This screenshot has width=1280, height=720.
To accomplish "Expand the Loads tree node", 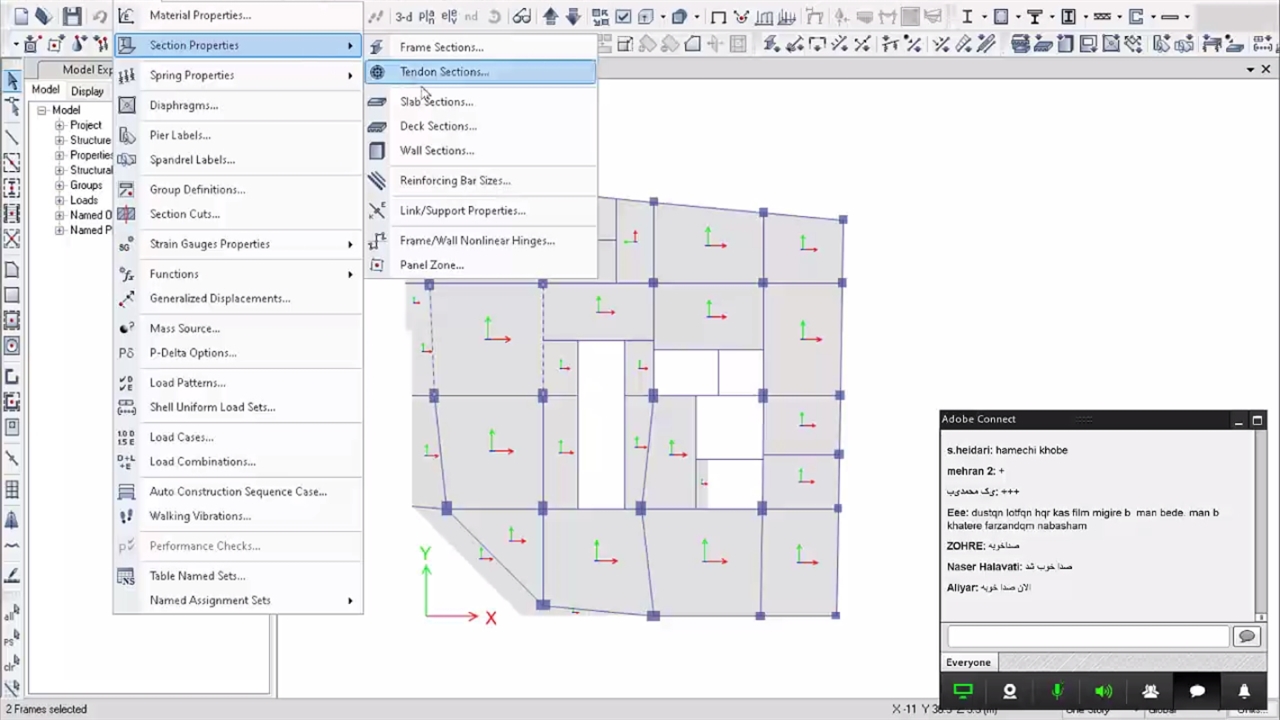I will click(x=60, y=200).
